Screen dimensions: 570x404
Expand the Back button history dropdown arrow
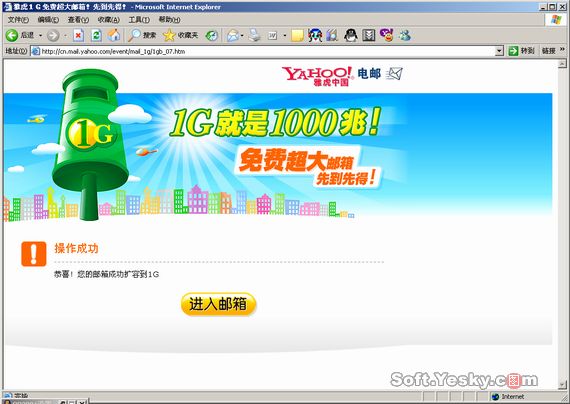click(40, 36)
